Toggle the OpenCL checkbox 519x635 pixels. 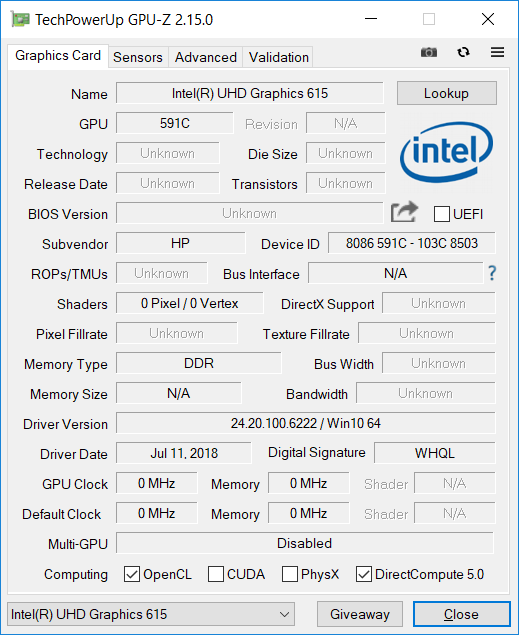[x=132, y=574]
